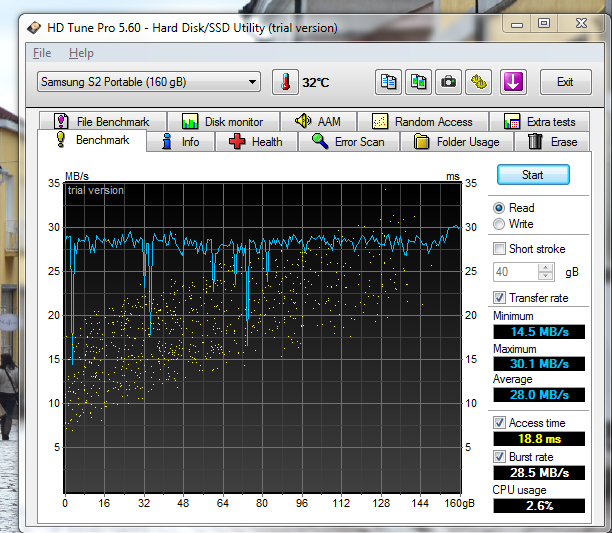
Task: Enable the Short stroke checkbox
Action: [x=499, y=249]
